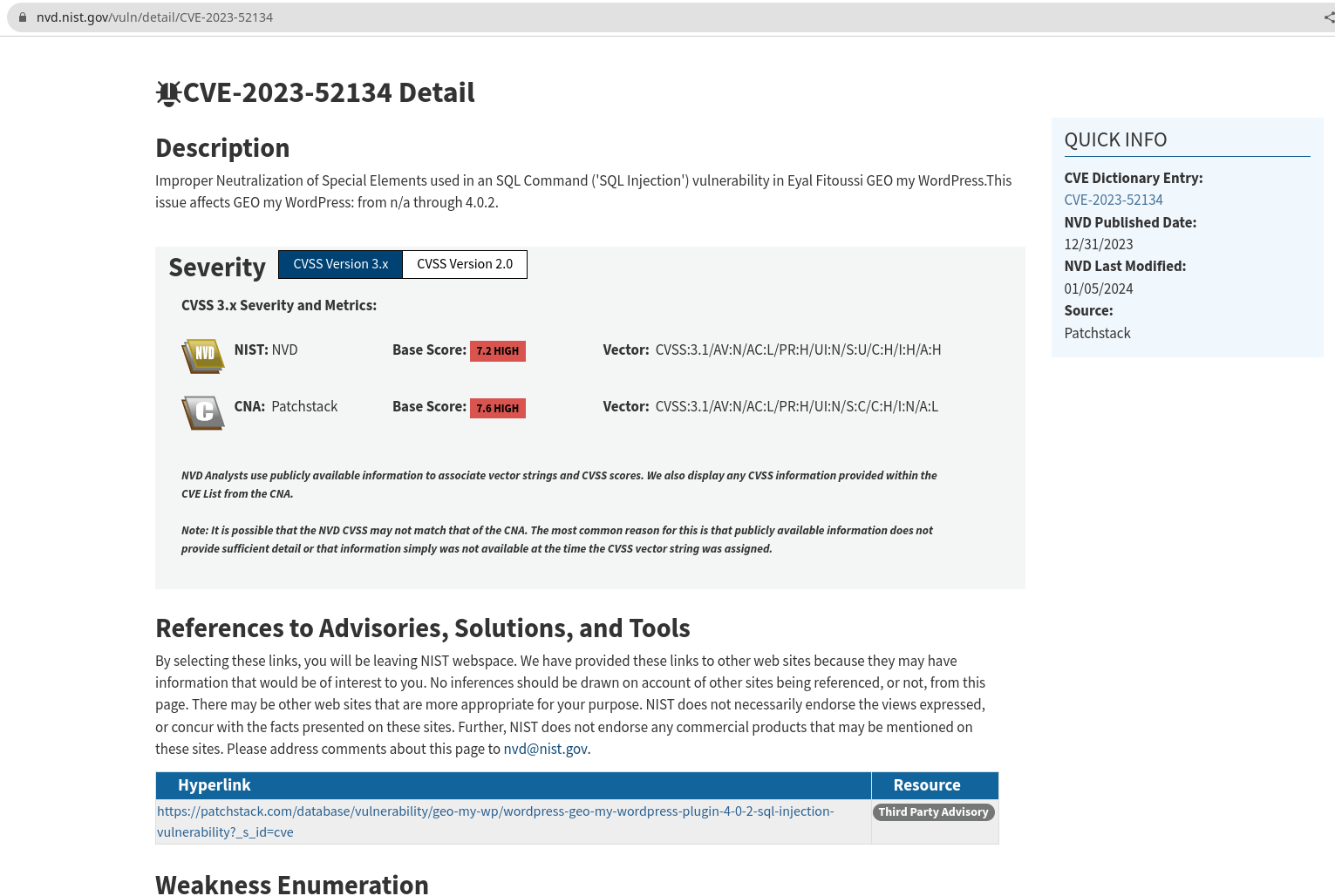Click the bug icon beside CVE title
Image resolution: width=1335 pixels, height=896 pixels.
point(168,93)
